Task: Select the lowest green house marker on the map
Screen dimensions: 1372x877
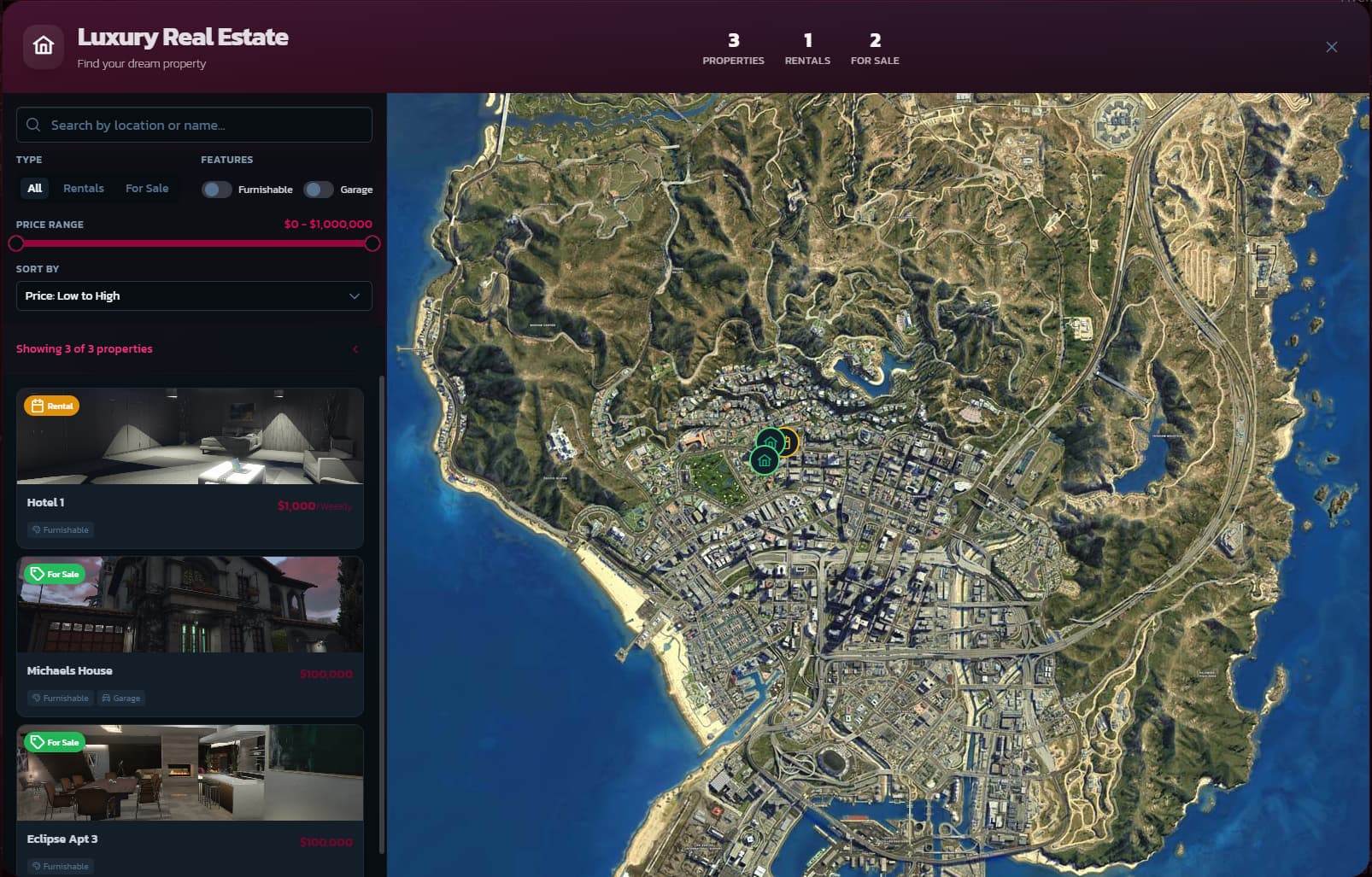Action: tap(765, 460)
